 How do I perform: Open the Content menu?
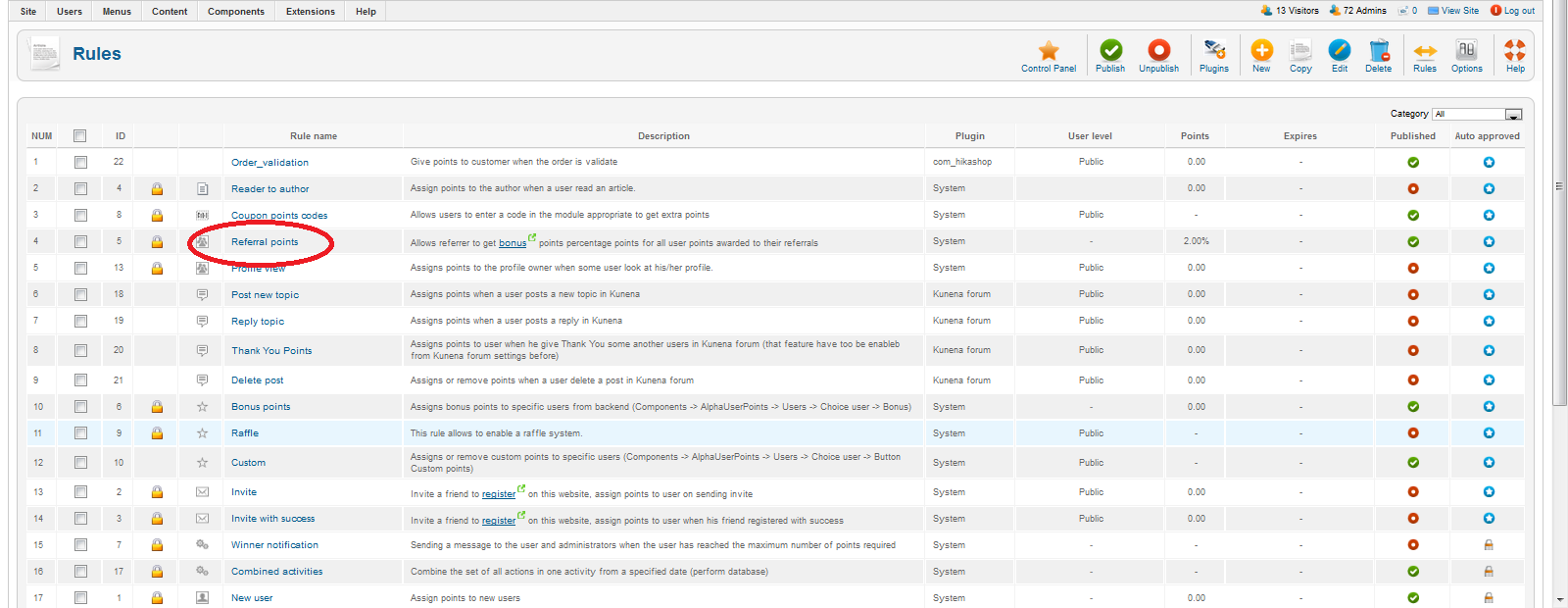tap(170, 12)
